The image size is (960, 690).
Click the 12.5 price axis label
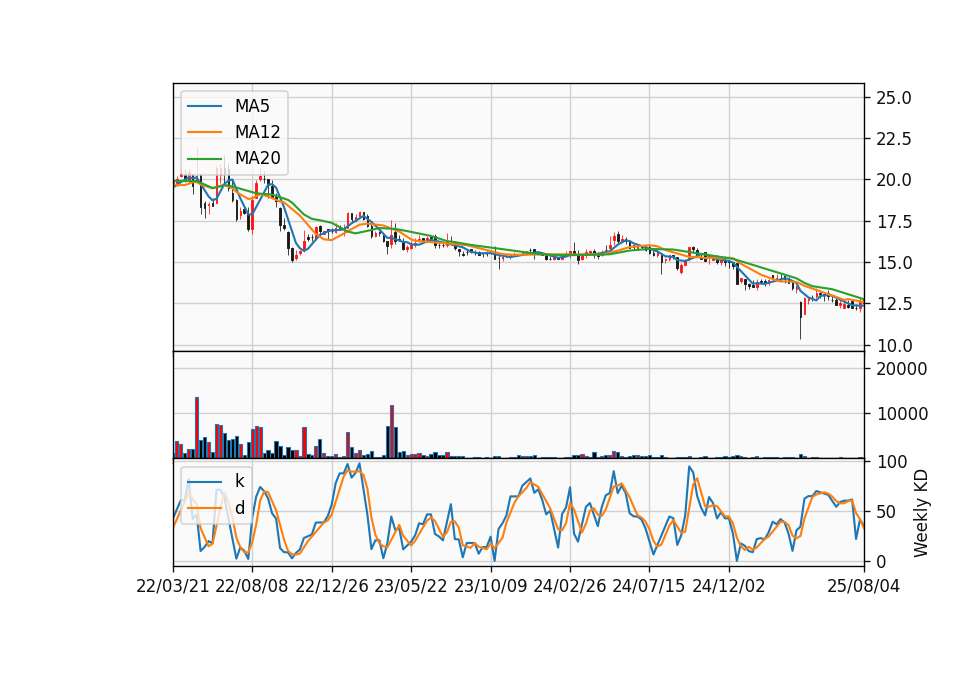click(x=894, y=304)
